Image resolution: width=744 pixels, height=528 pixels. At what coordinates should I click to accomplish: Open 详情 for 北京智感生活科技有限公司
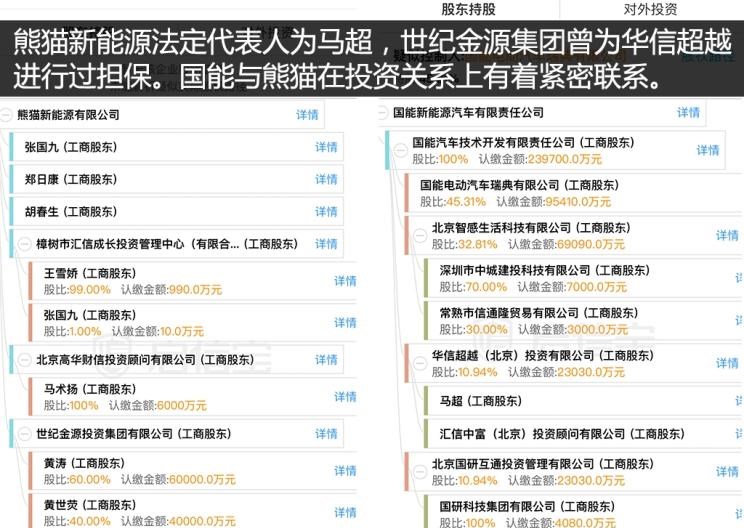tap(727, 235)
